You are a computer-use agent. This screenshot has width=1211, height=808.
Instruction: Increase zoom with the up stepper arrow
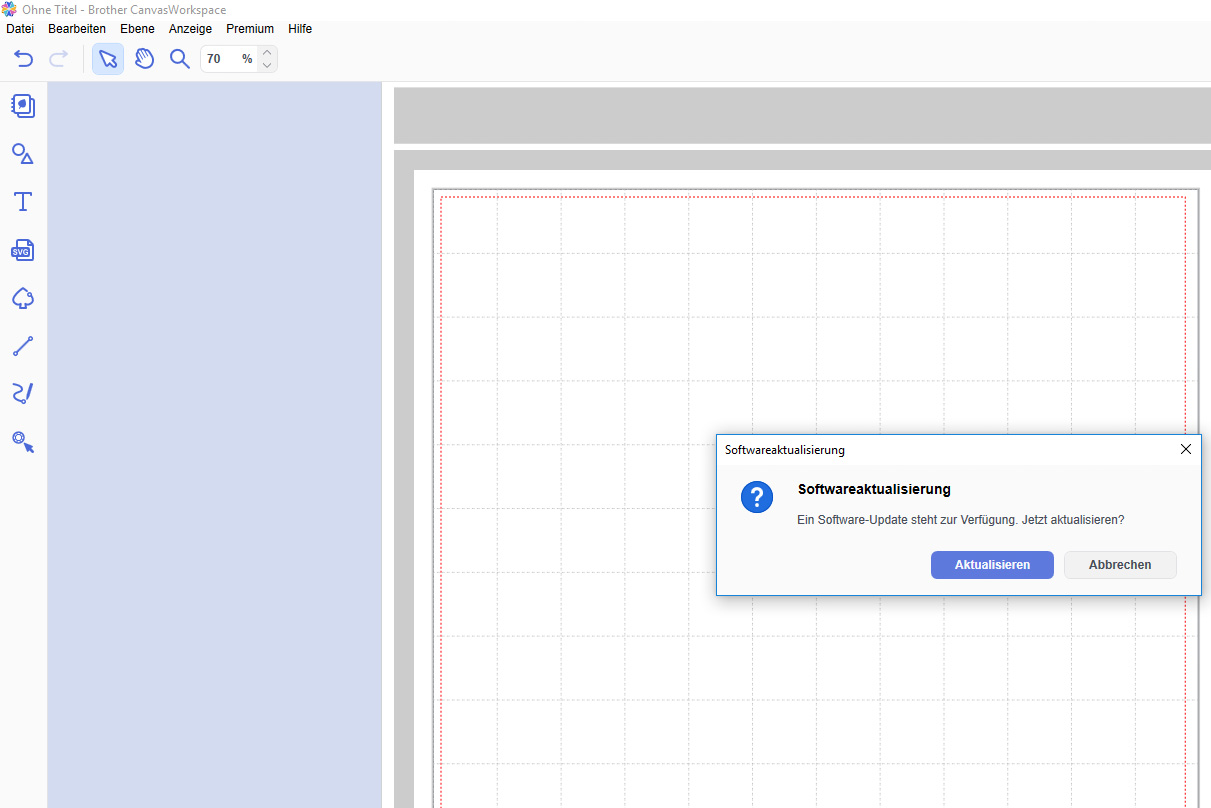(x=266, y=52)
